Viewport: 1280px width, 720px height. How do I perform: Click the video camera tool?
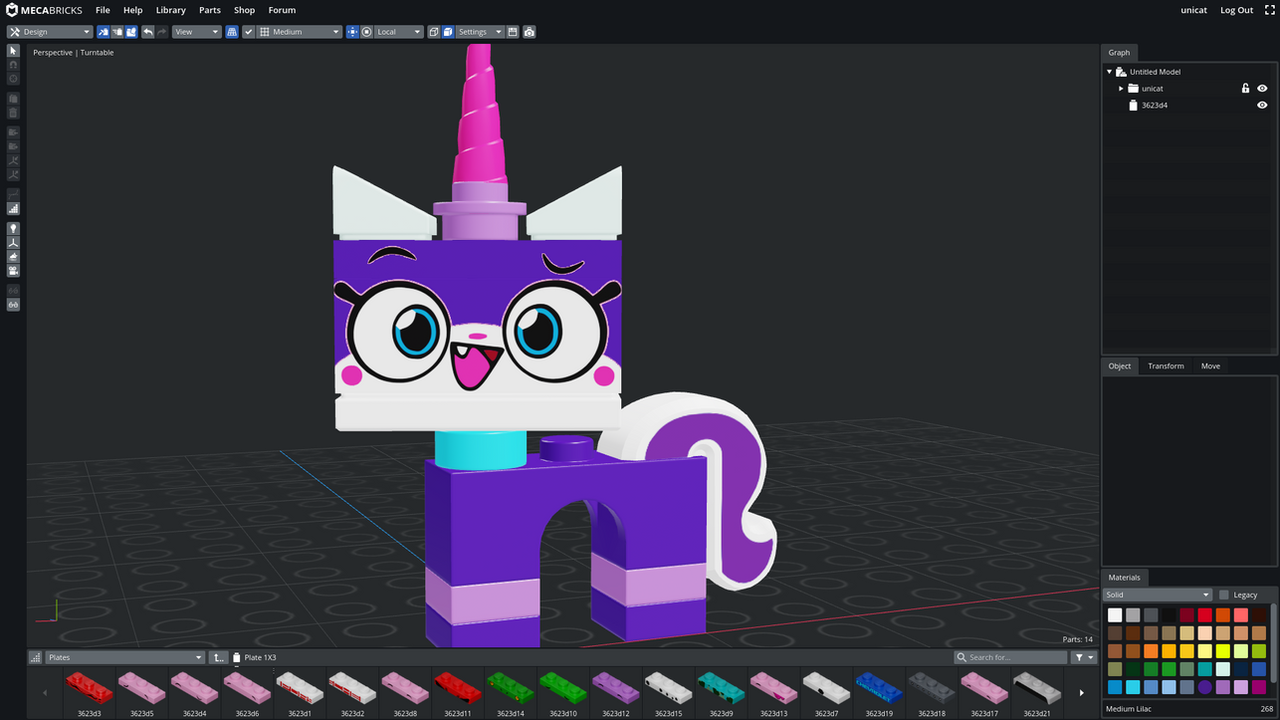[13, 271]
